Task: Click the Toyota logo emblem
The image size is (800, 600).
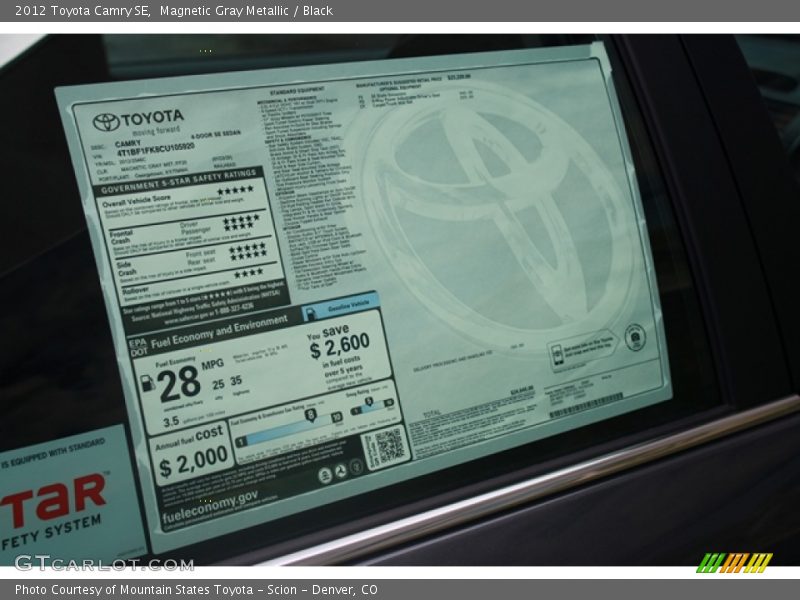Action: coord(107,122)
